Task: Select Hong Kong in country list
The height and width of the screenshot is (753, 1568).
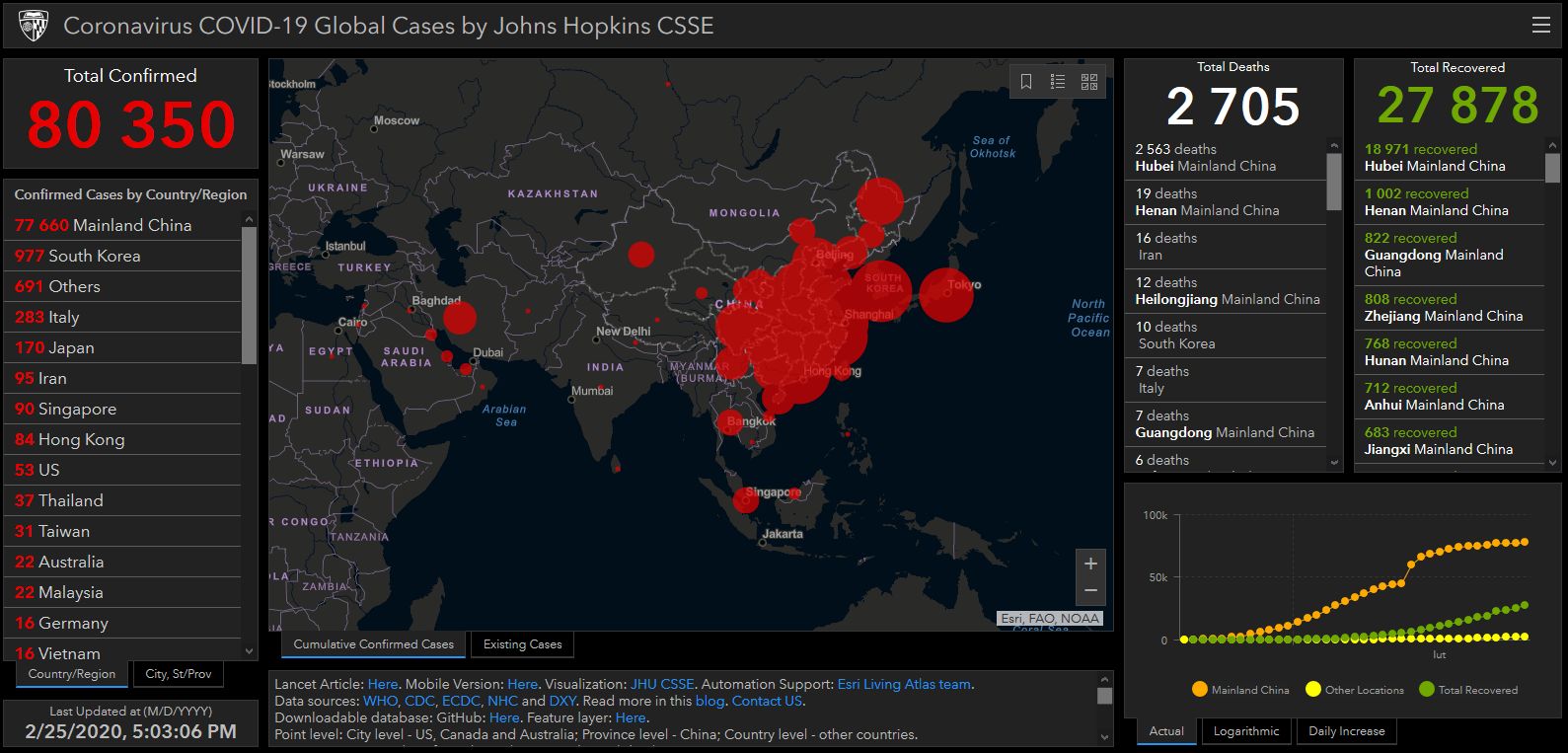Action: point(122,439)
